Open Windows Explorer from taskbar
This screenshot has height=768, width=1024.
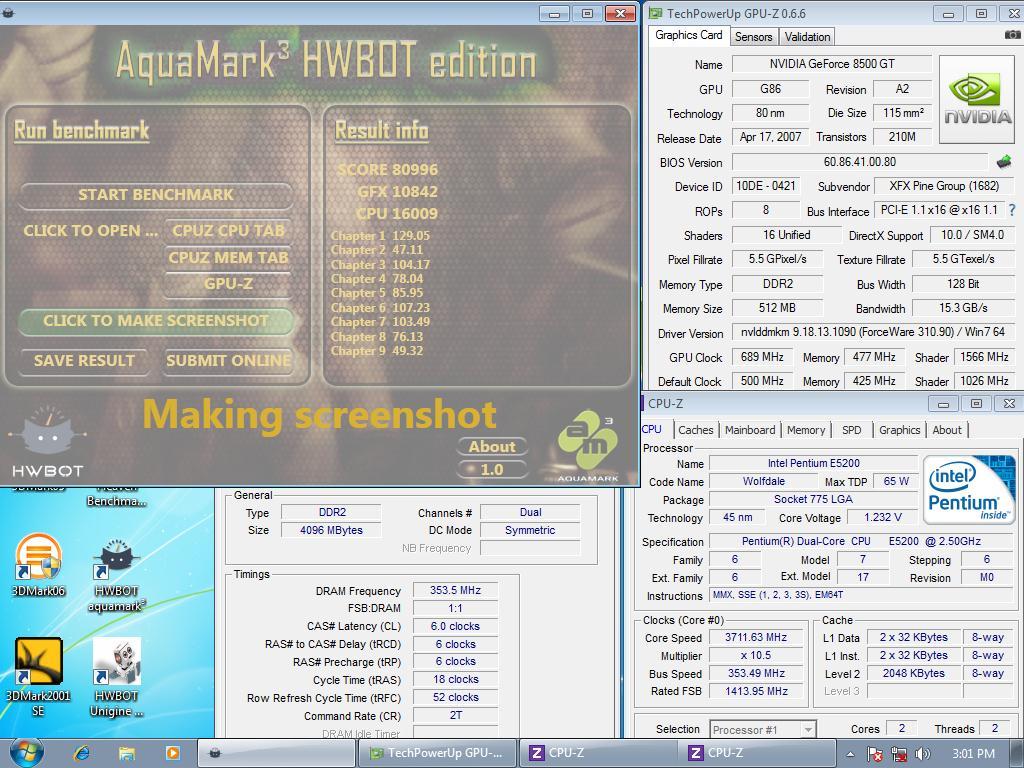pos(127,754)
